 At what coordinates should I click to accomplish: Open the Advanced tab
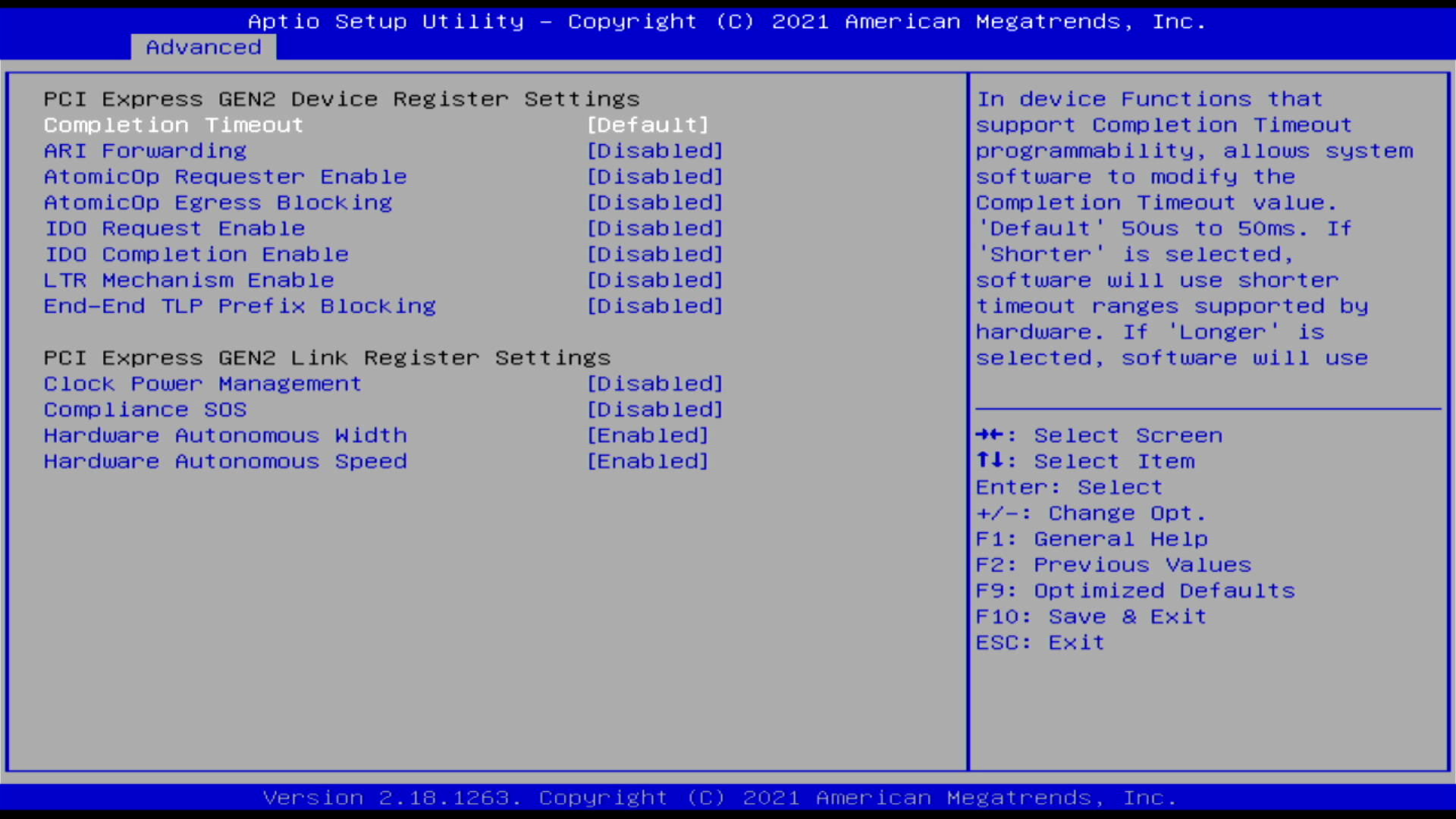[x=203, y=47]
